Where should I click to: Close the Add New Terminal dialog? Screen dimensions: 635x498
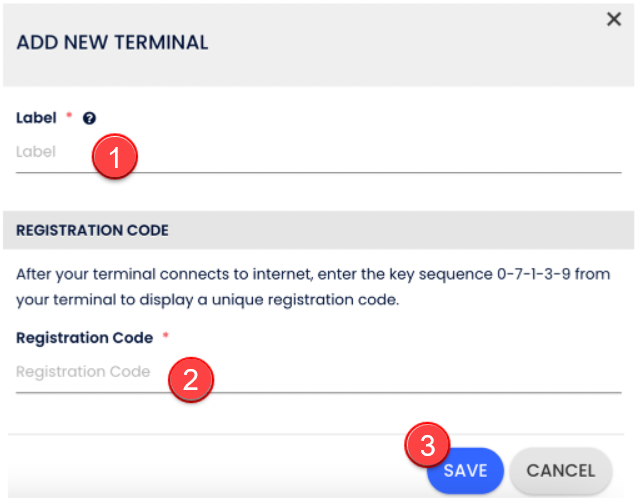[x=614, y=19]
